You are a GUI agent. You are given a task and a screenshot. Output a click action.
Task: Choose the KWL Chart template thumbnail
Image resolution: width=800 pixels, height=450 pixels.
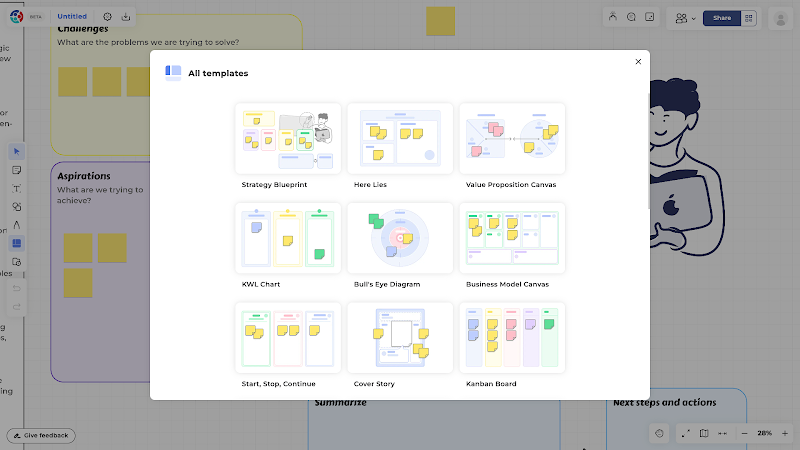pyautogui.click(x=288, y=238)
